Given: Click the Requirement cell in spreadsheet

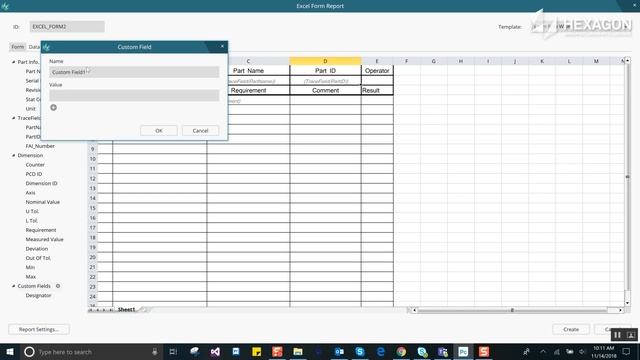Looking at the screenshot, I should [x=248, y=91].
